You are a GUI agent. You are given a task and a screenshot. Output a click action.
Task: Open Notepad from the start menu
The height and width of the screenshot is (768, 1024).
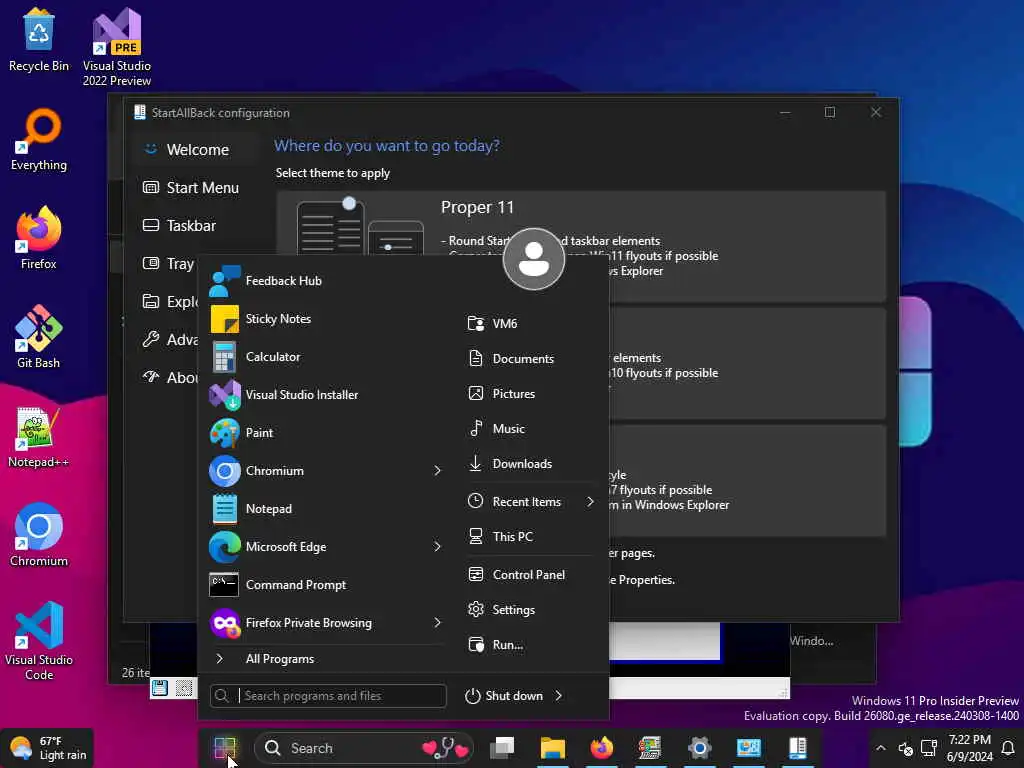click(325, 509)
